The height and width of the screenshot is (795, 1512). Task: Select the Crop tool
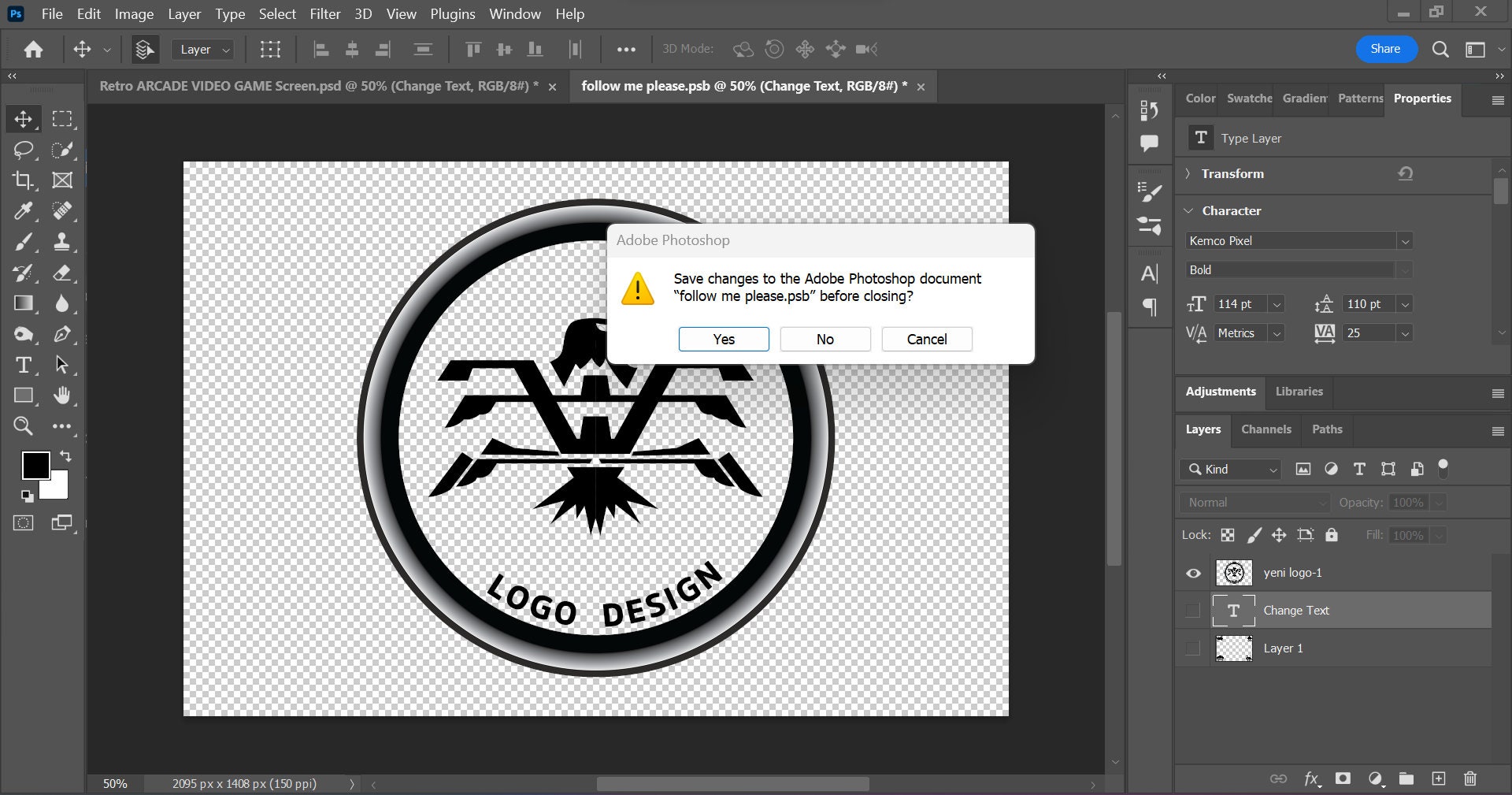pyautogui.click(x=24, y=180)
